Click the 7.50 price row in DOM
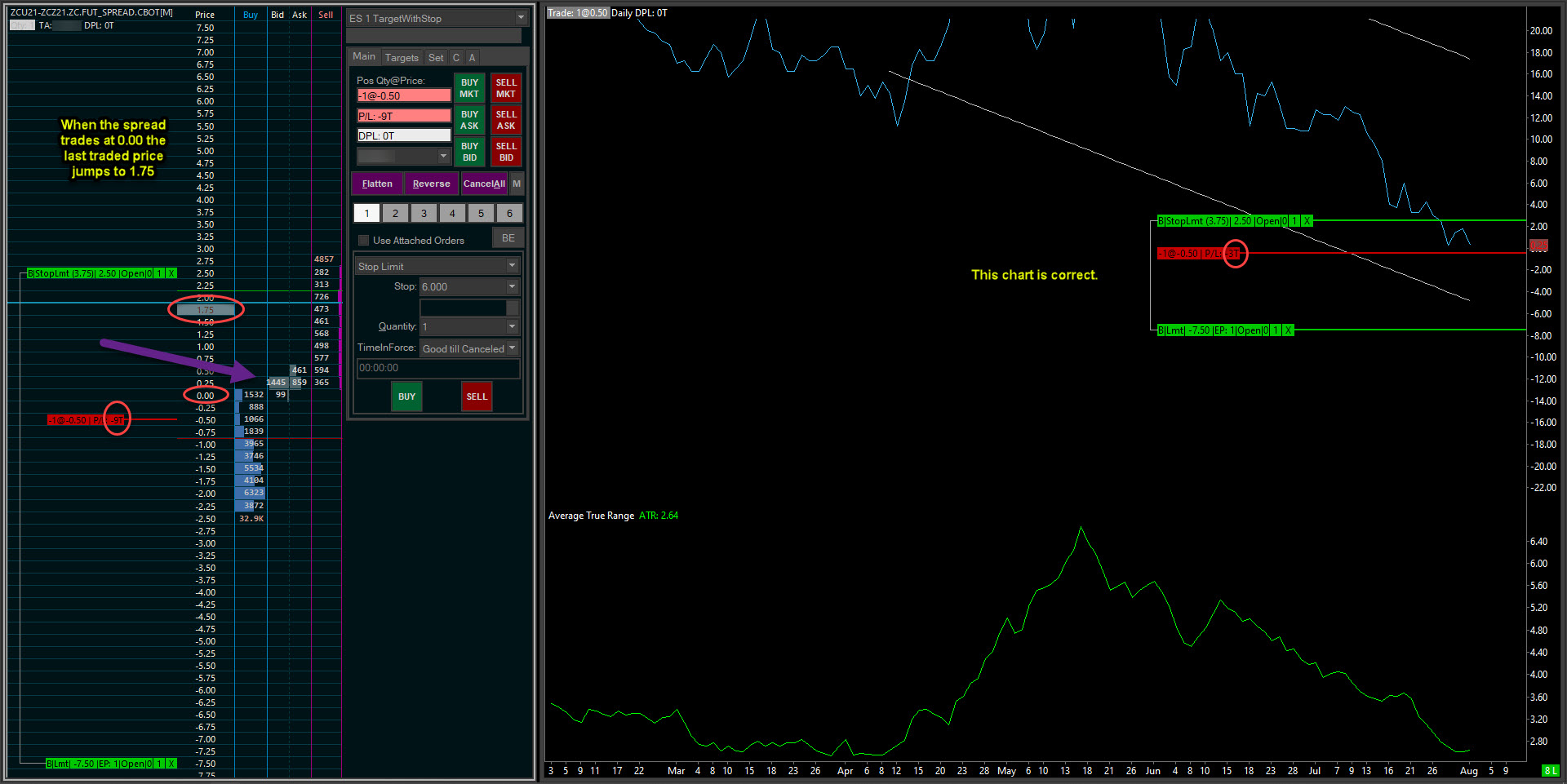Viewport: 1567px width, 784px height. (205, 28)
